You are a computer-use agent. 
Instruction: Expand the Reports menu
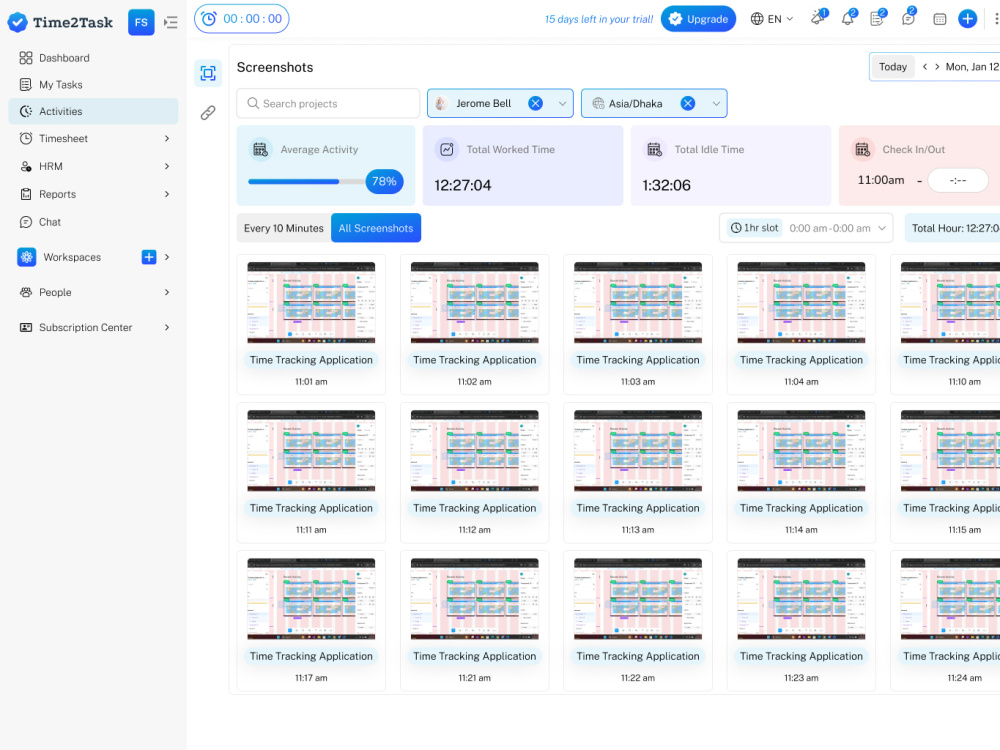[167, 194]
